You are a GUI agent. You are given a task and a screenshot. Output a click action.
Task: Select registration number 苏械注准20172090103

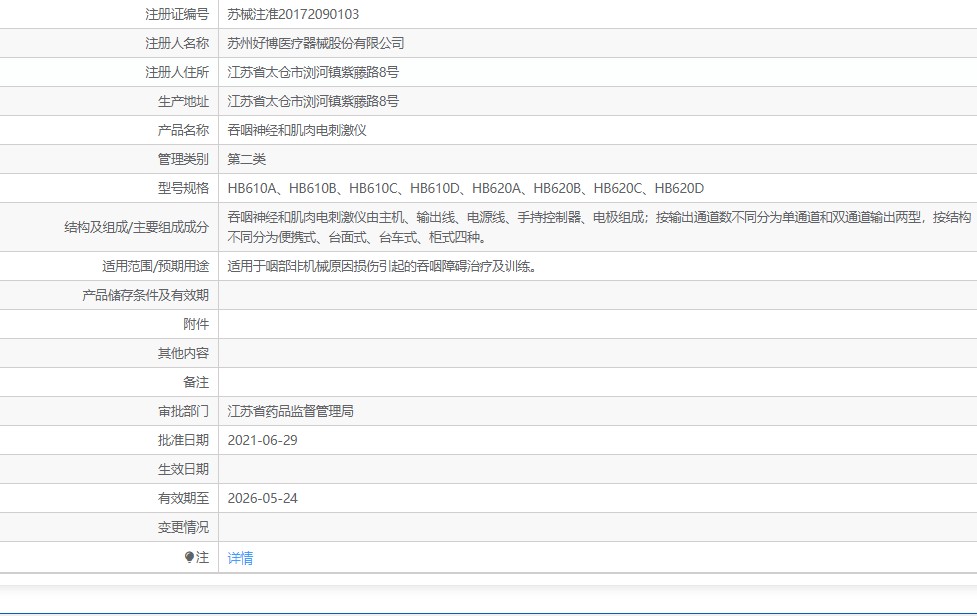293,14
